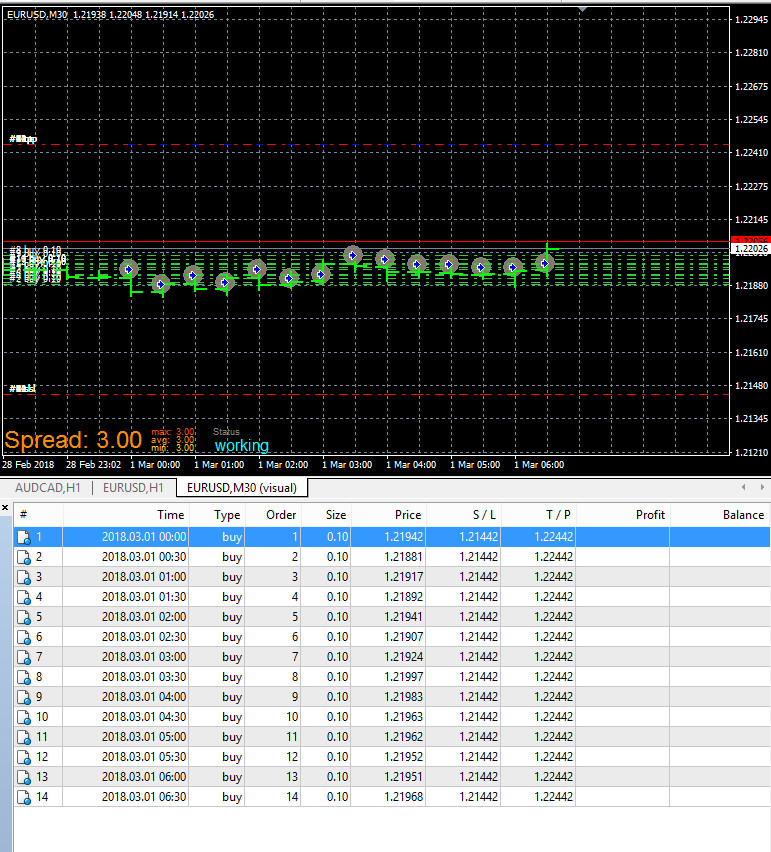Sort table by Order column header
The image size is (771, 852).
pos(273,515)
